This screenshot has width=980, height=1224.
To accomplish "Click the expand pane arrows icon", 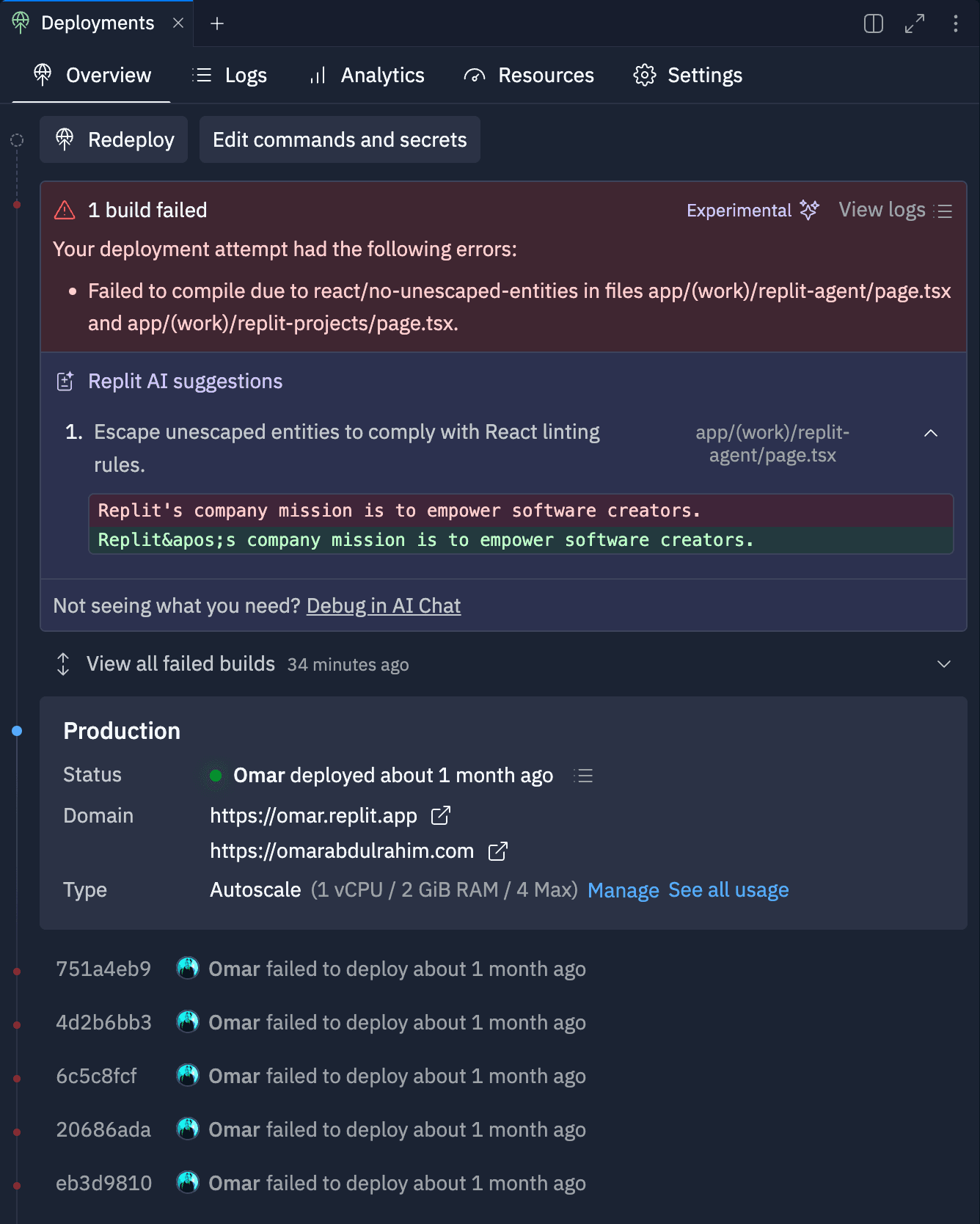I will 915,23.
